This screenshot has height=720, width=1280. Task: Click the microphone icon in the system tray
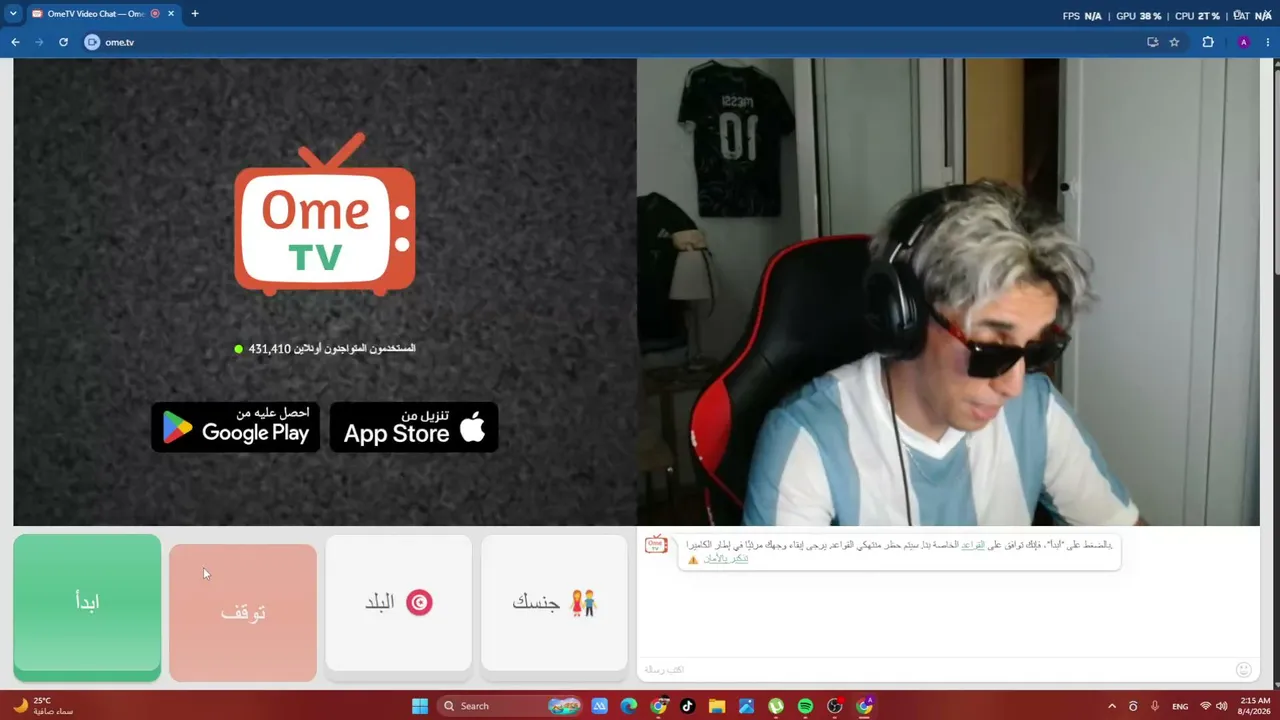point(1155,706)
